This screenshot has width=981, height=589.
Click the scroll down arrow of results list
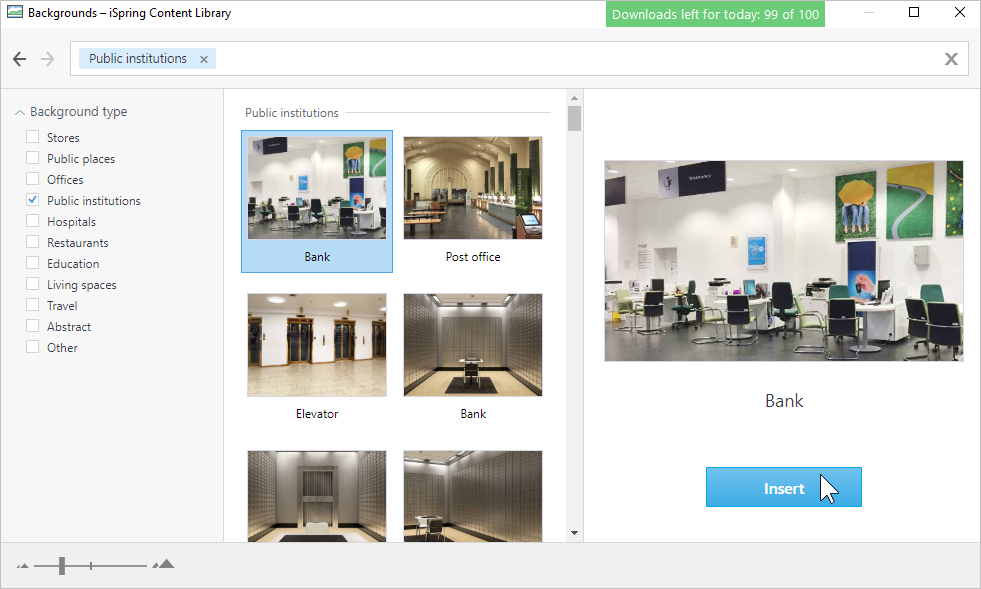574,533
